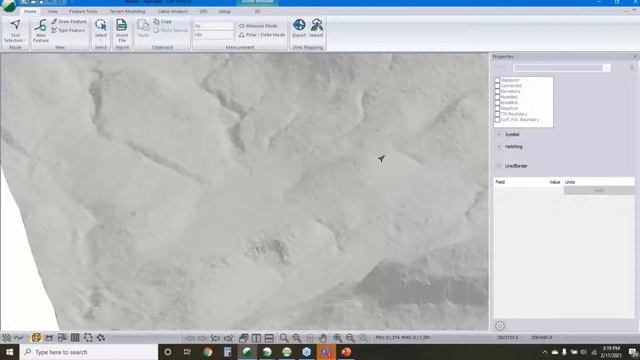
Task: Open the red PowerPoint taskbar app
Action: 346,352
